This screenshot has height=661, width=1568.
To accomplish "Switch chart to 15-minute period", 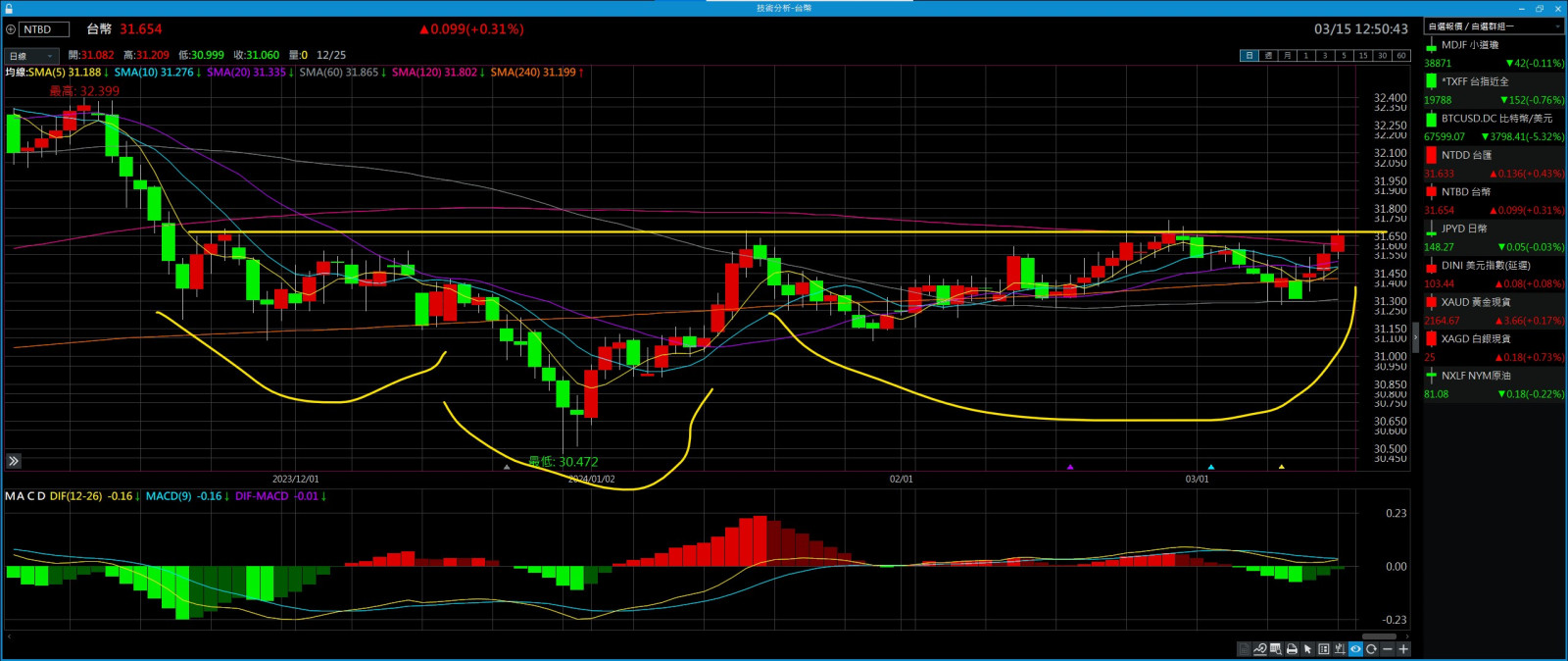I will point(1362,56).
